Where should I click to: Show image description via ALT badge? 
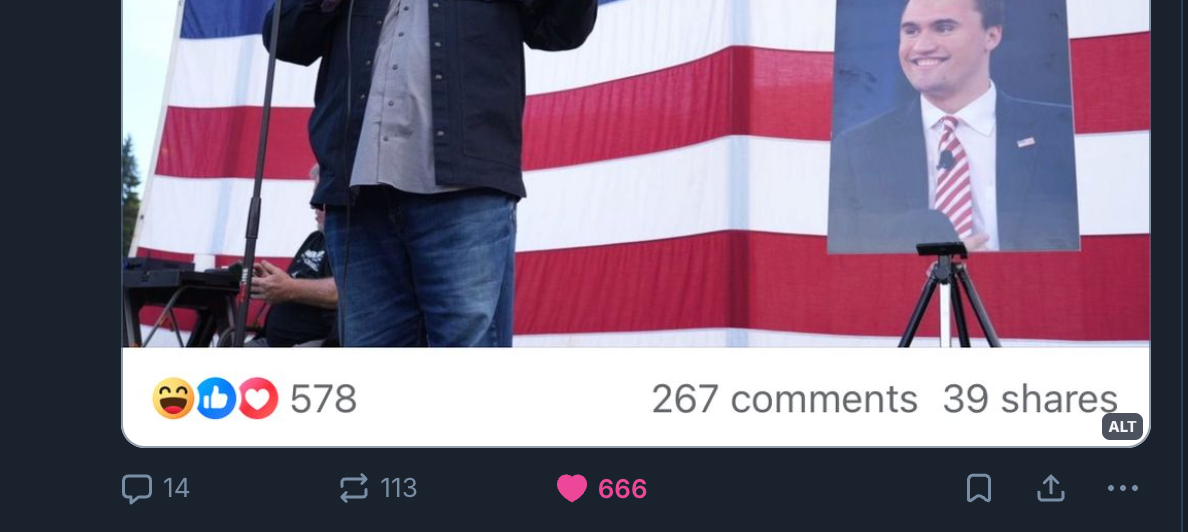(1122, 427)
